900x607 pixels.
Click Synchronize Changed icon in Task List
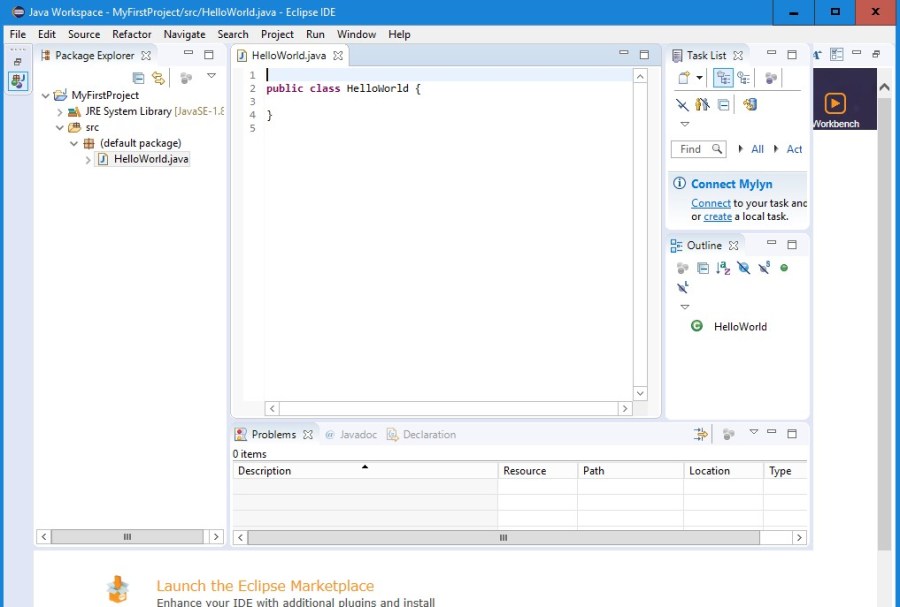pyautogui.click(x=750, y=104)
